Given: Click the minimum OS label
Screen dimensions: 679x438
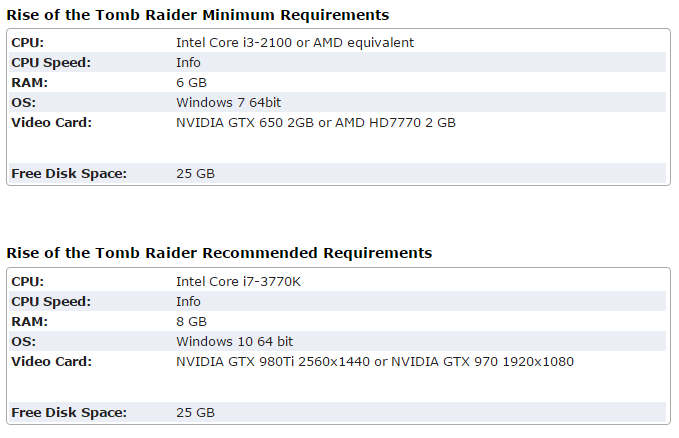Looking at the screenshot, I should pos(24,103).
